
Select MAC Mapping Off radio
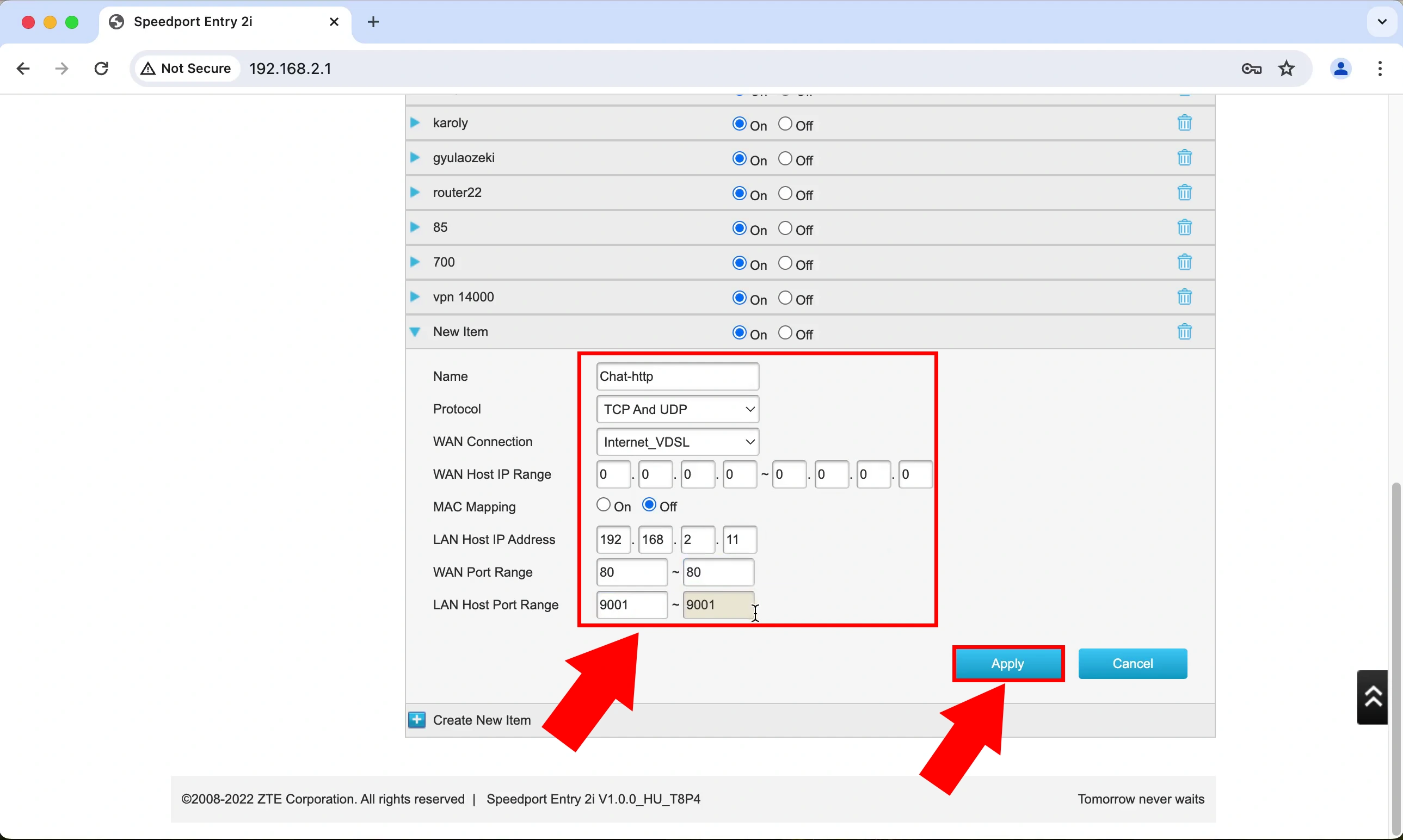point(649,505)
